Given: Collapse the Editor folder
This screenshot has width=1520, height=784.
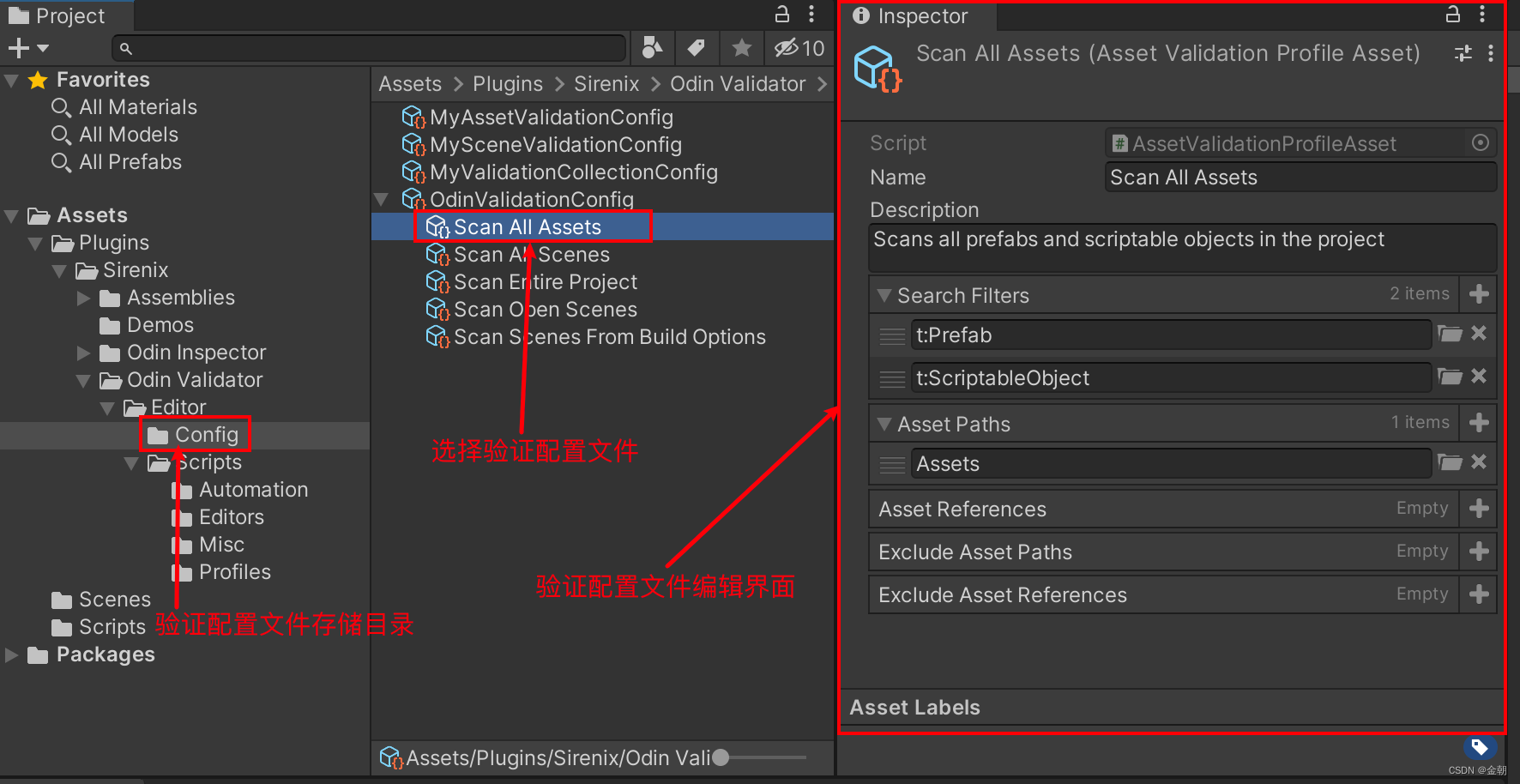Looking at the screenshot, I should click(x=107, y=408).
